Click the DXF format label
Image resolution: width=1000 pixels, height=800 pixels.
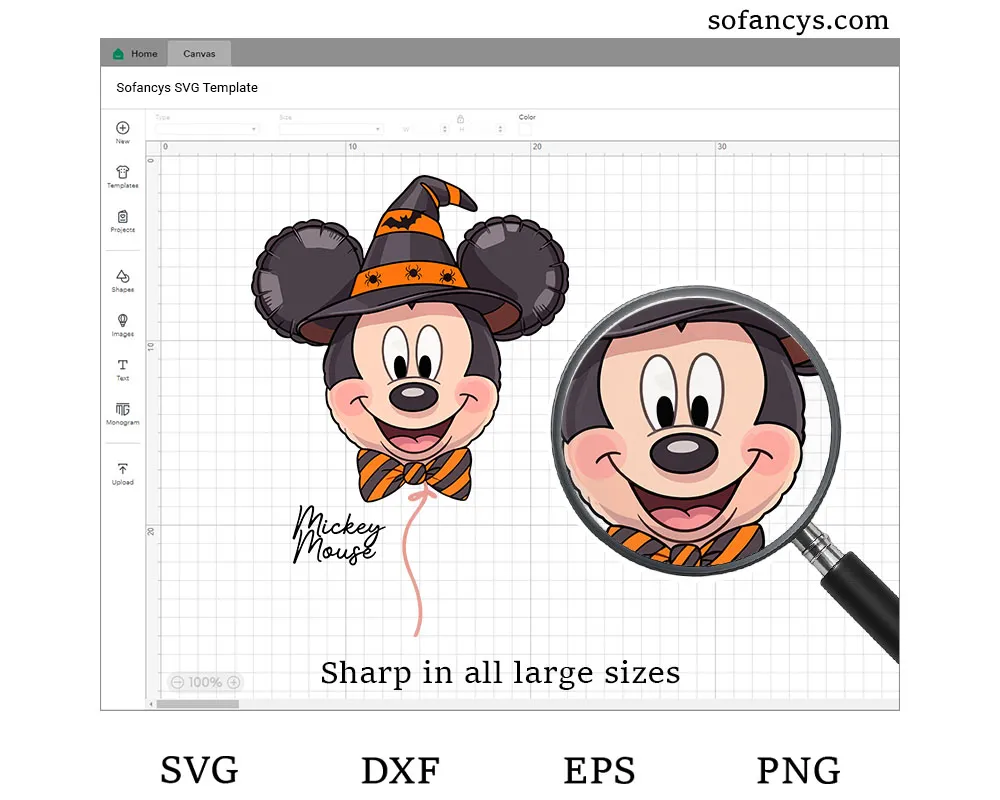coord(401,770)
